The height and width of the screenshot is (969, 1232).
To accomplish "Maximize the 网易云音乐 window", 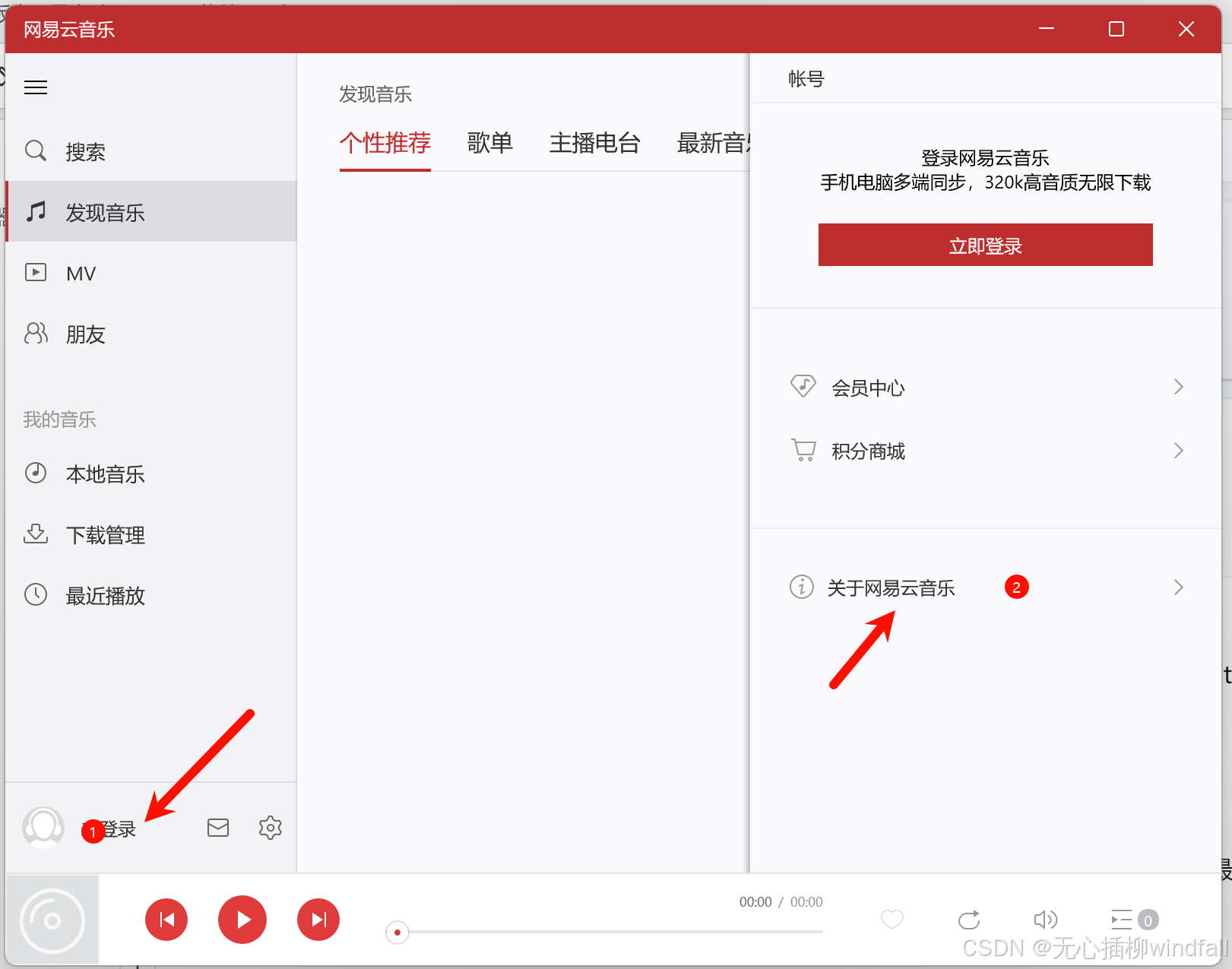I will pos(1116,29).
